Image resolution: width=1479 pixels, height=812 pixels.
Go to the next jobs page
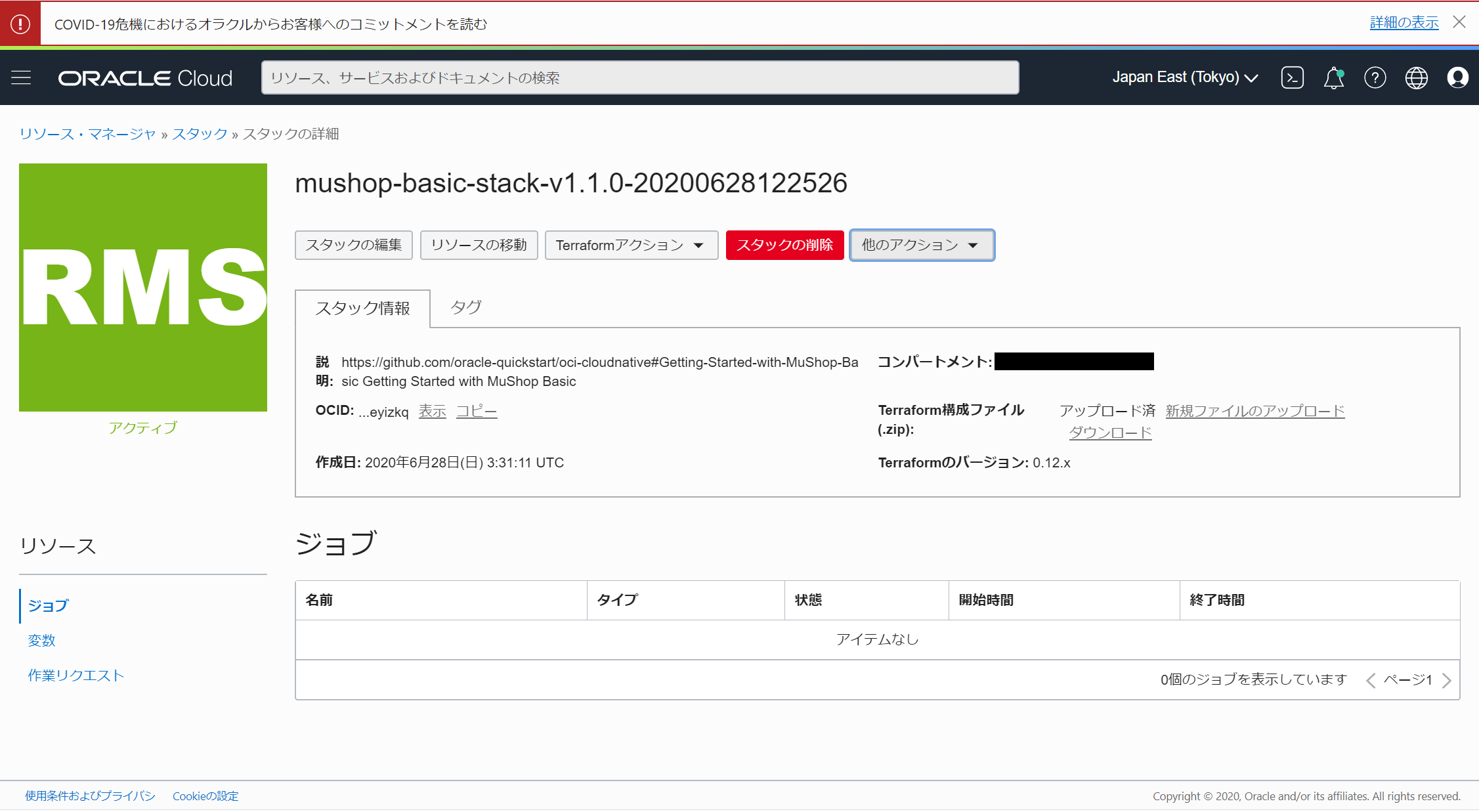tap(1446, 680)
